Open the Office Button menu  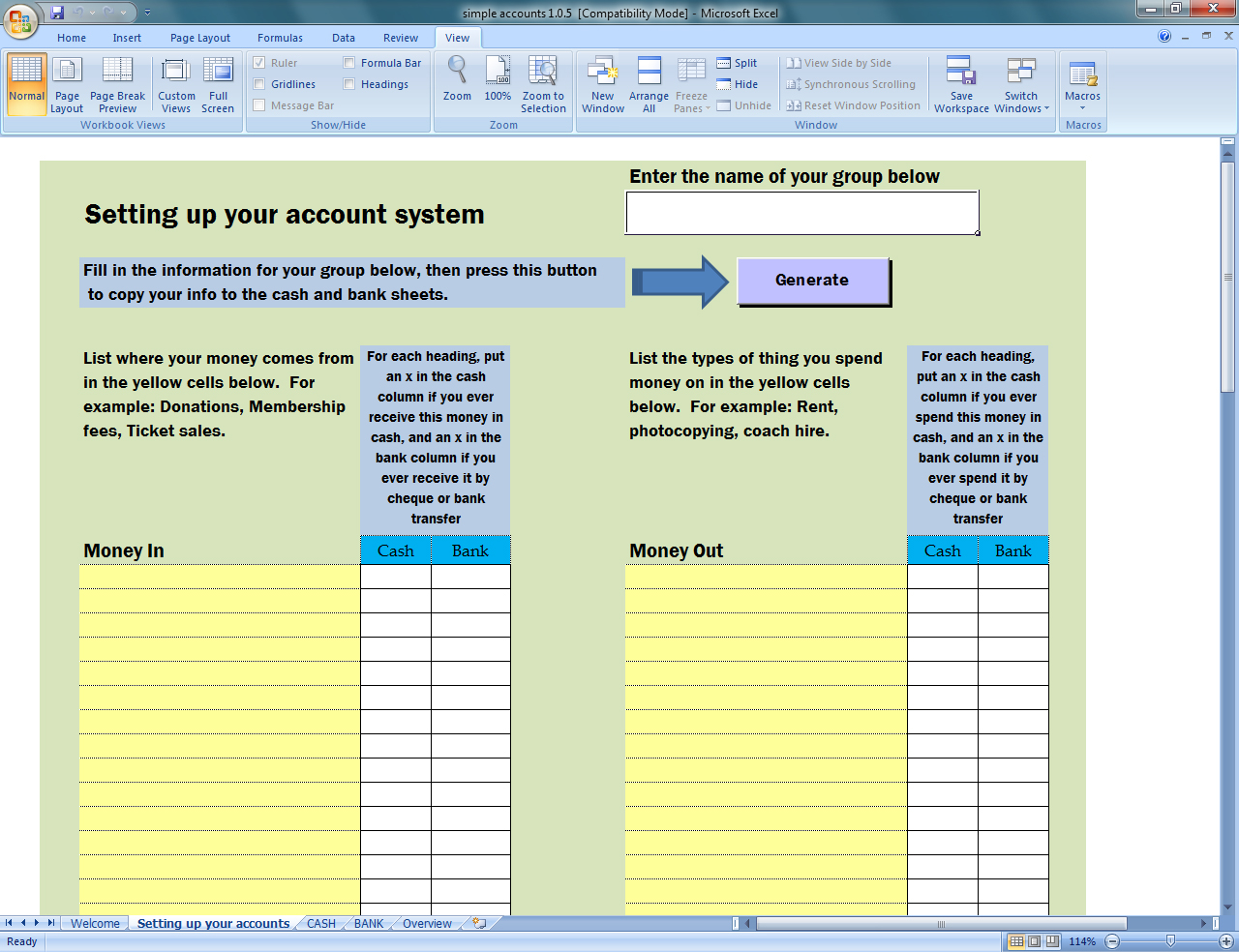[x=21, y=20]
